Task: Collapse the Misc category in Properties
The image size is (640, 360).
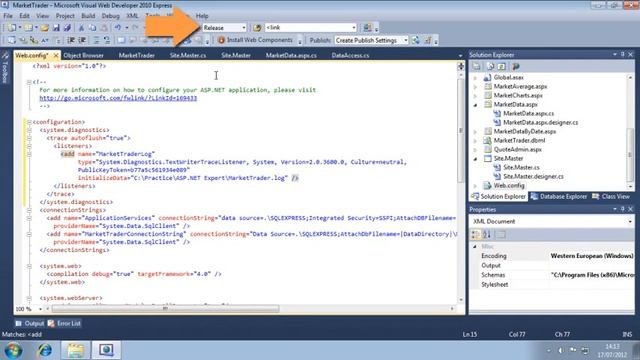Action: (475, 247)
